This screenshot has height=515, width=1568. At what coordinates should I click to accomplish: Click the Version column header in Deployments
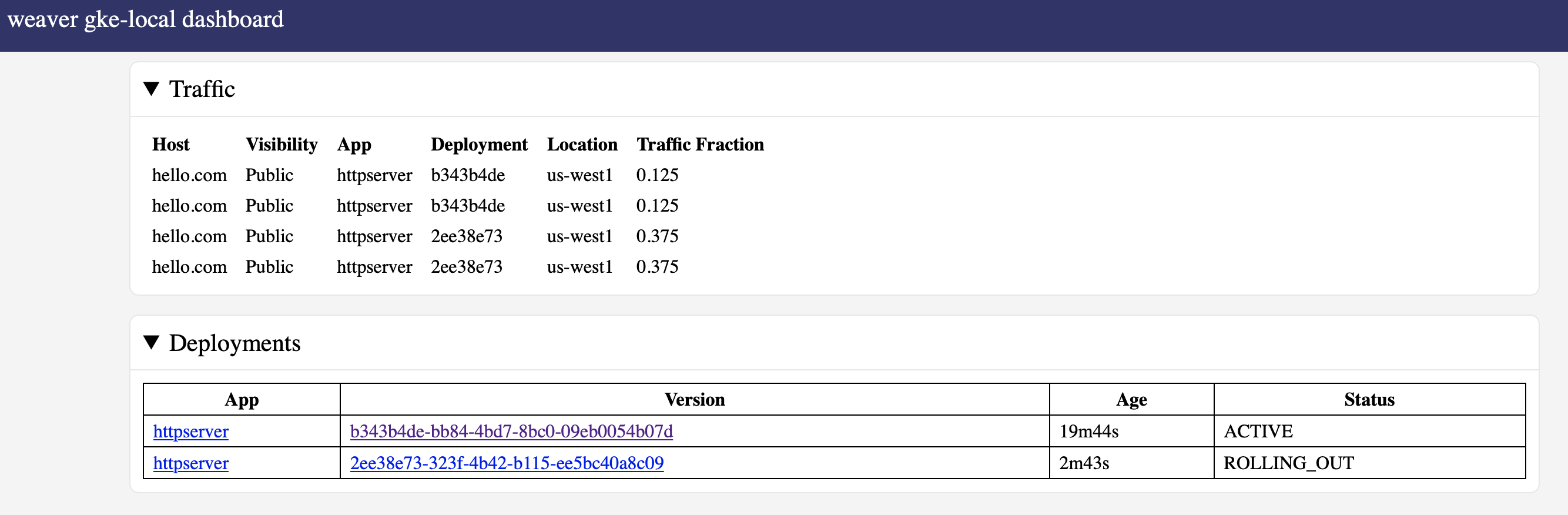pos(695,399)
